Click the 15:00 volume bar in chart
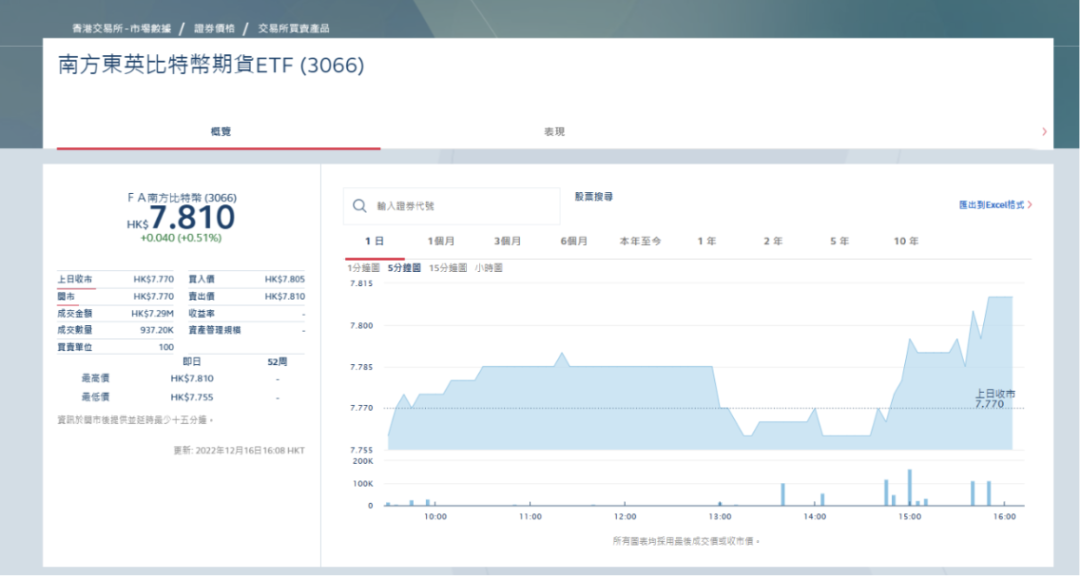This screenshot has width=1080, height=580. pos(910,487)
